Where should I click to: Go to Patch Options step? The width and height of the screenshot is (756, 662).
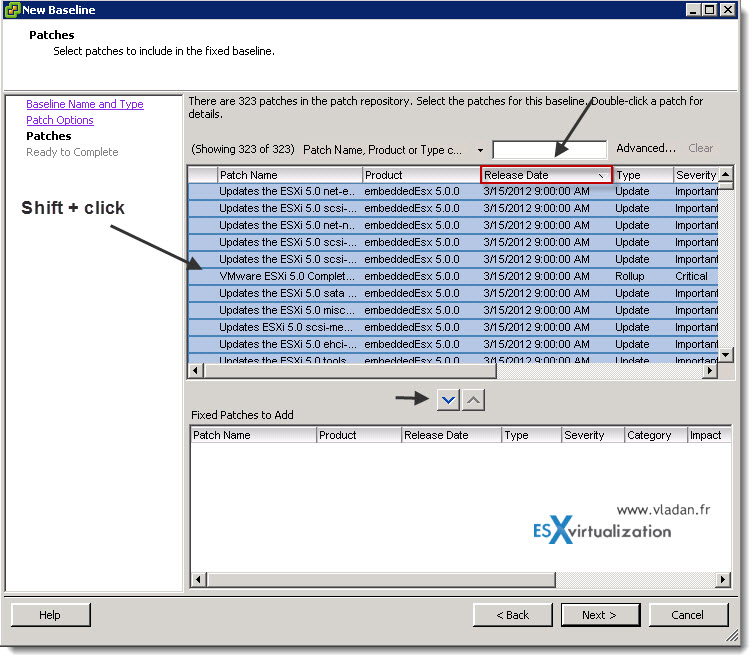(60, 120)
